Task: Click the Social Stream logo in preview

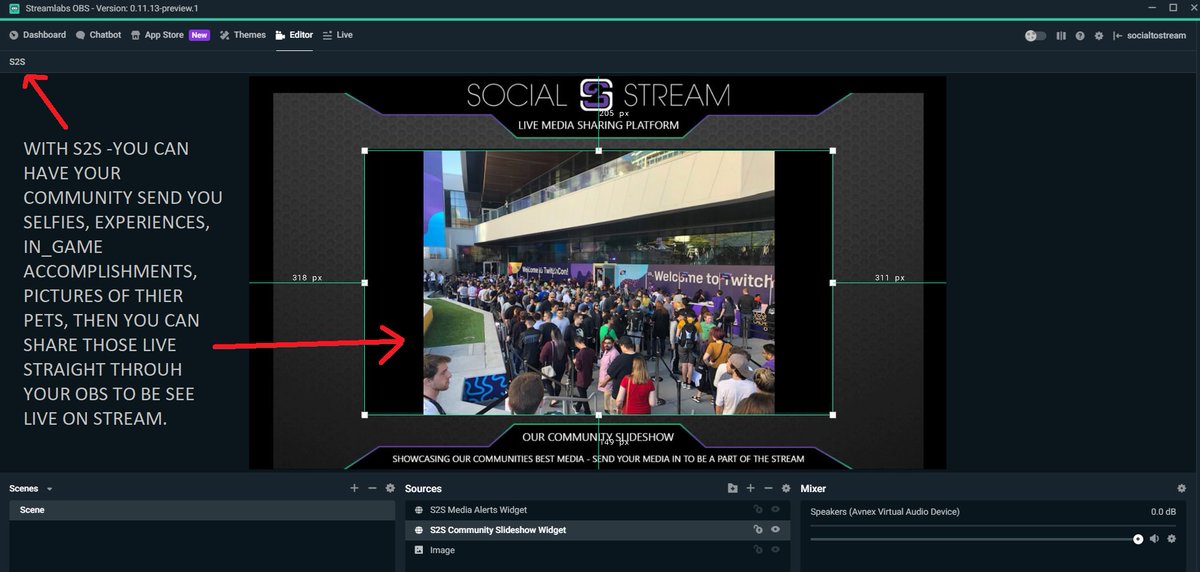Action: point(599,96)
